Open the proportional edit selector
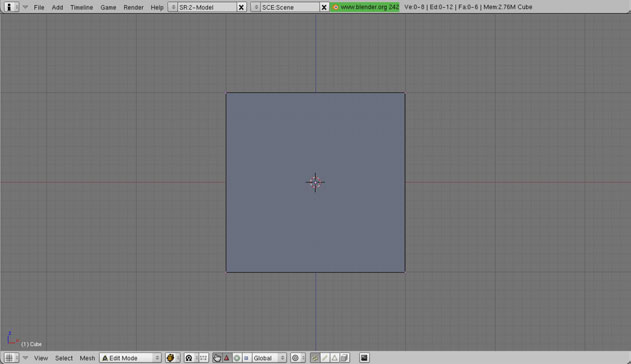631x364 pixels. 298,358
